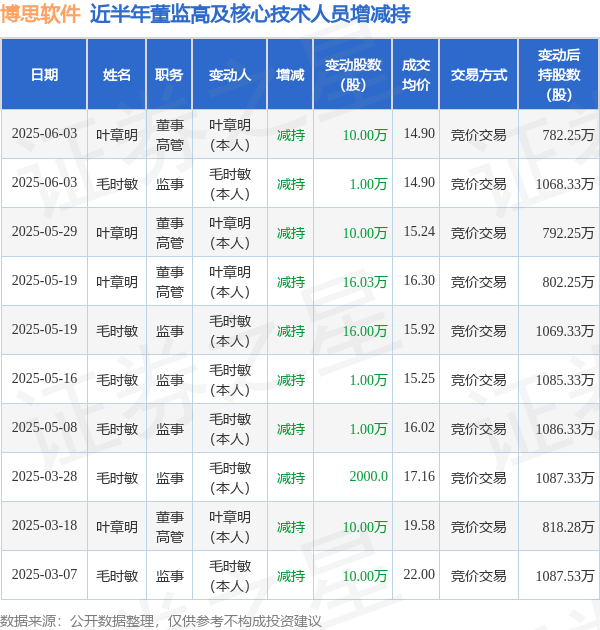
Task: Click the 姓名 column header
Action: (117, 75)
